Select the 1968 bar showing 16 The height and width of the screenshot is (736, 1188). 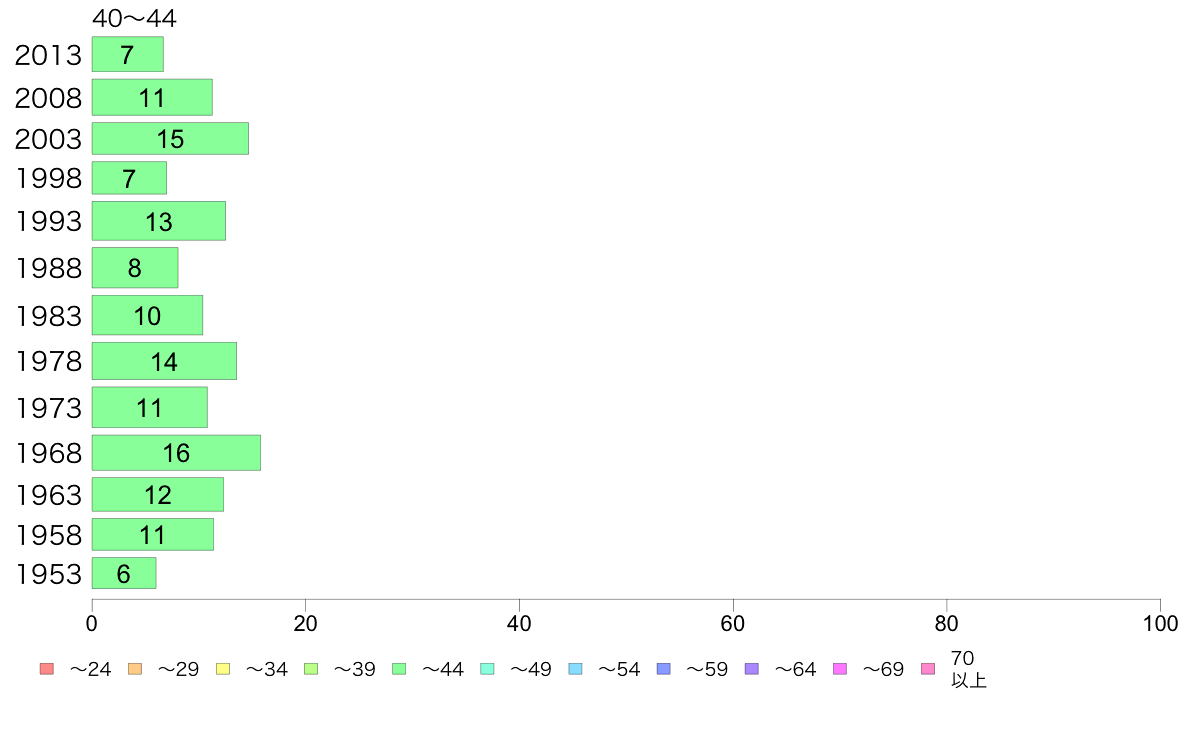[x=177, y=453]
